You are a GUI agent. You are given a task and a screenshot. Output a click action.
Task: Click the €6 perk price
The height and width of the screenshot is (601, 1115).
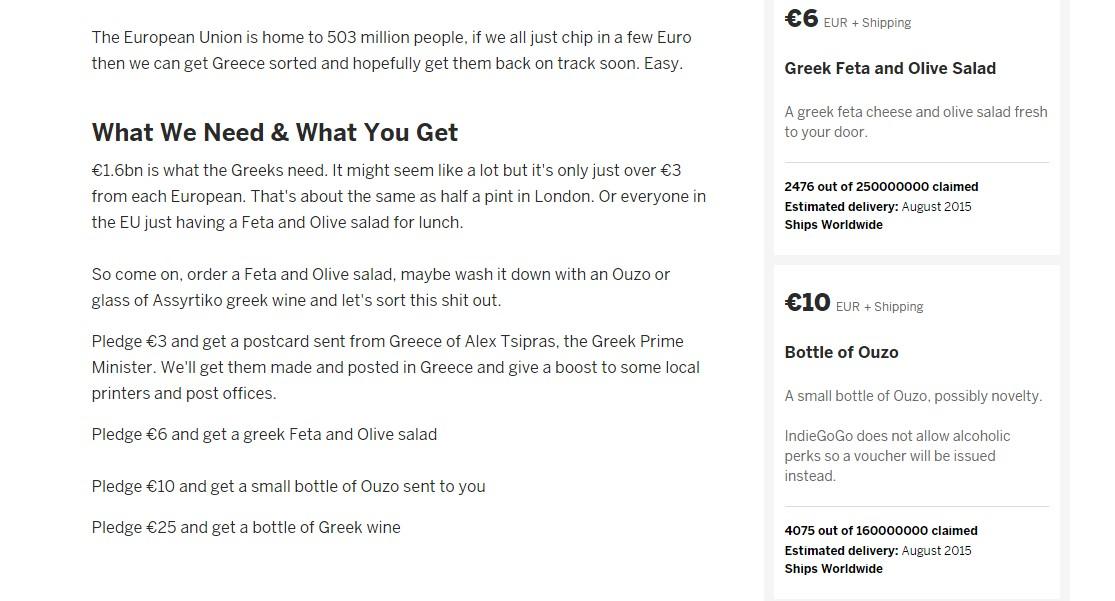pos(802,18)
